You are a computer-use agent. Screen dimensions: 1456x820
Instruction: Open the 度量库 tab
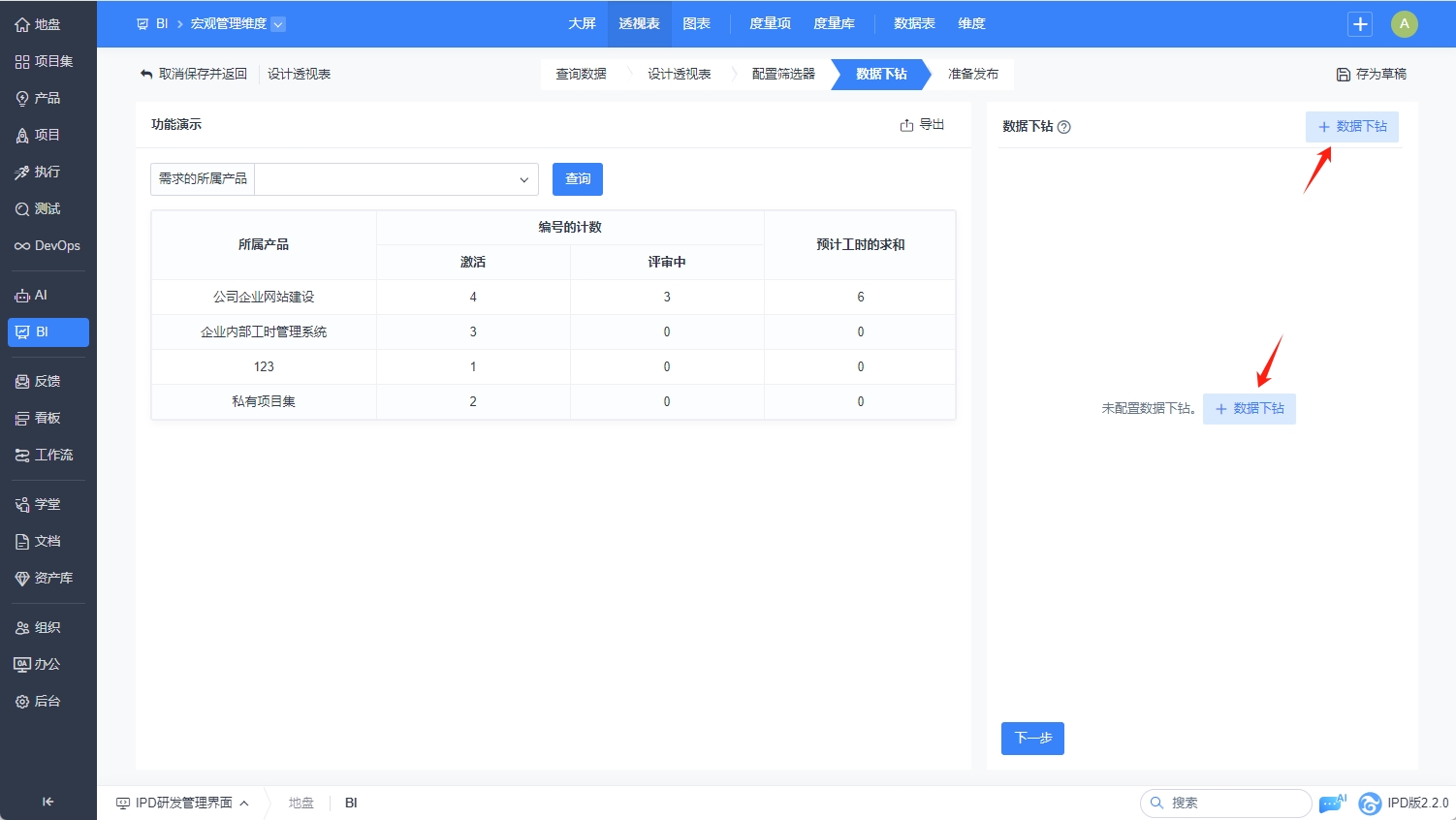(834, 24)
